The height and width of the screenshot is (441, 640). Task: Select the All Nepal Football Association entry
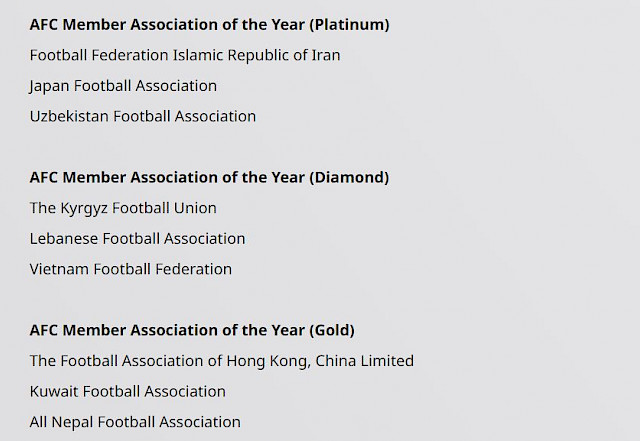click(x=135, y=422)
